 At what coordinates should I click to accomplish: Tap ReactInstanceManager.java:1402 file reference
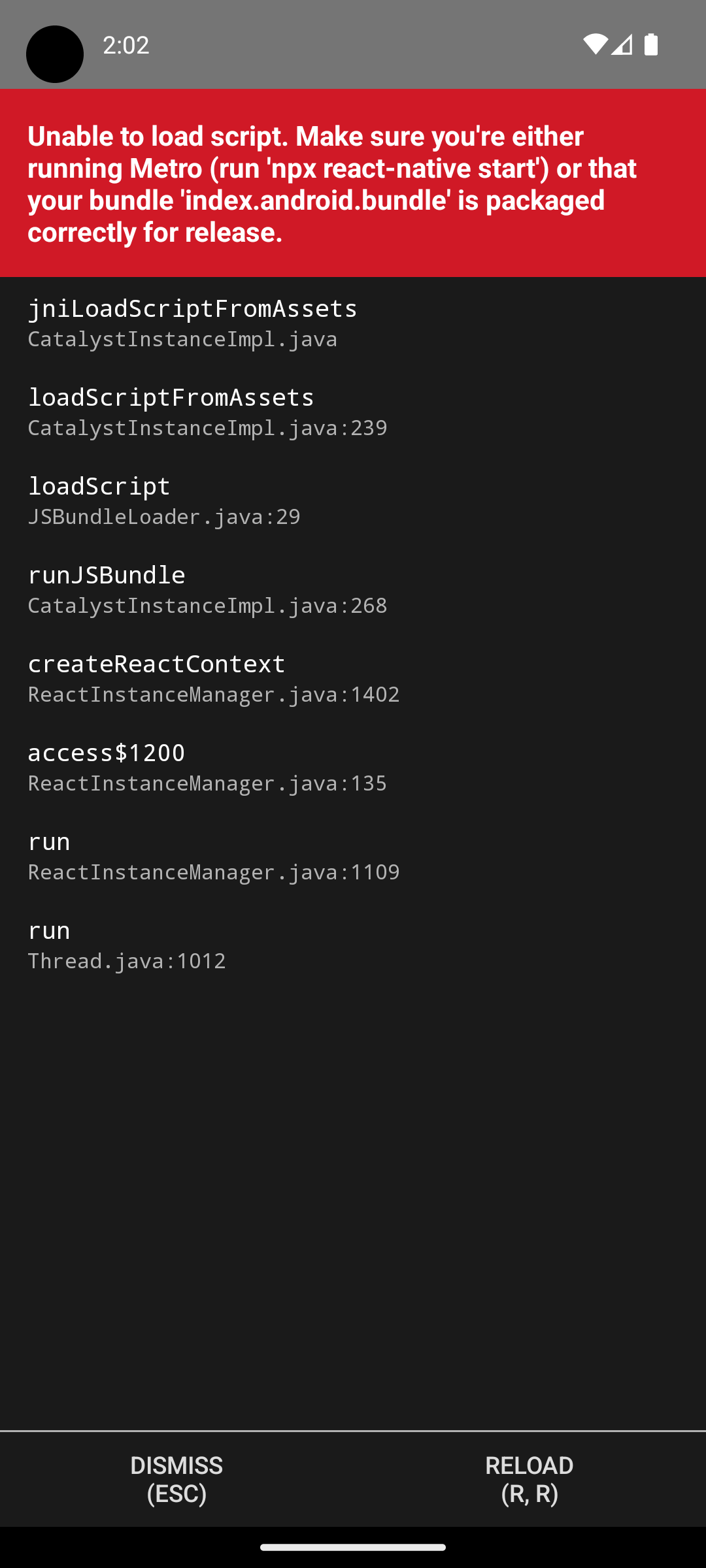pos(214,694)
